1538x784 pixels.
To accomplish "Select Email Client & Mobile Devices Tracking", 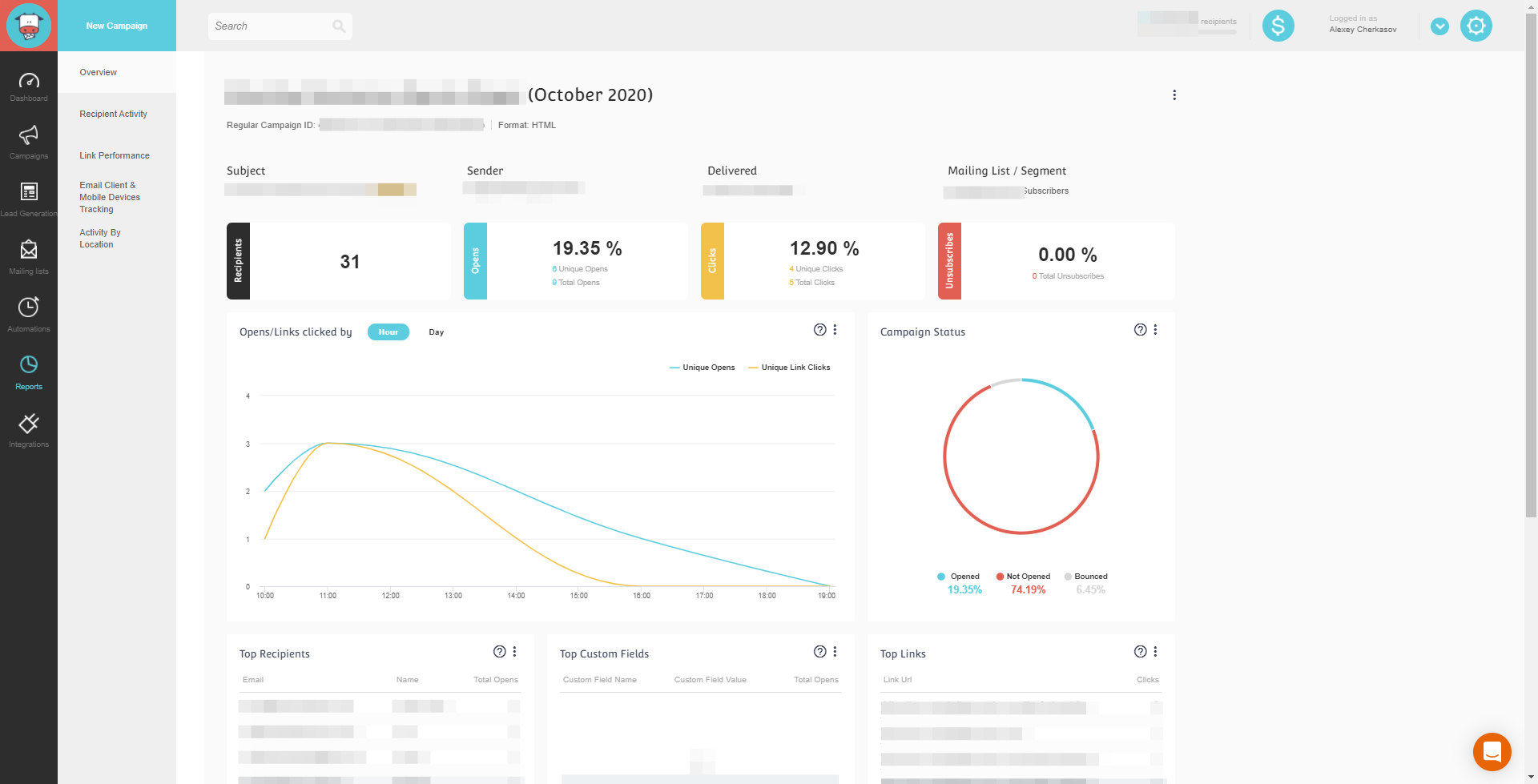I will tap(110, 197).
